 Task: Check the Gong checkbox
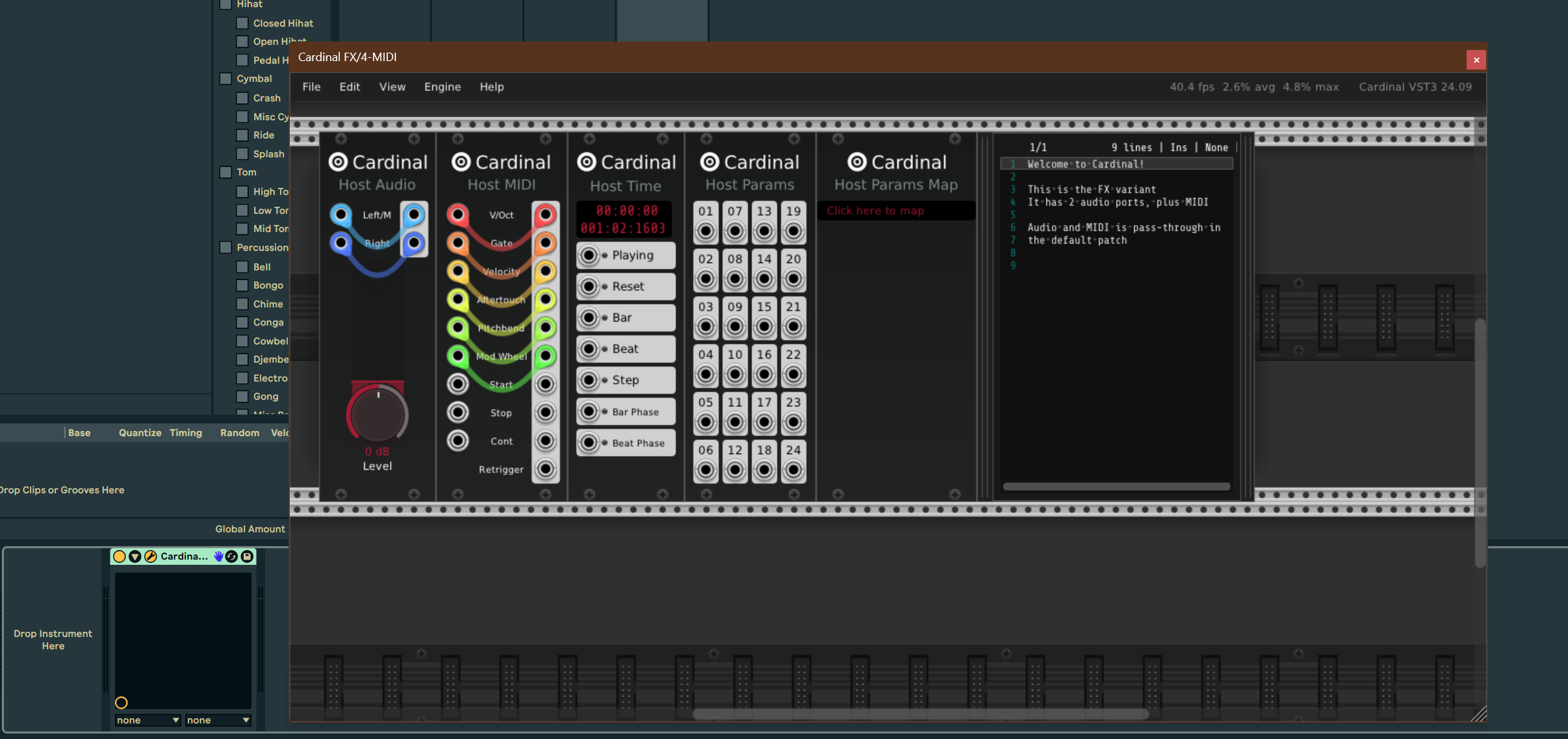pos(242,396)
